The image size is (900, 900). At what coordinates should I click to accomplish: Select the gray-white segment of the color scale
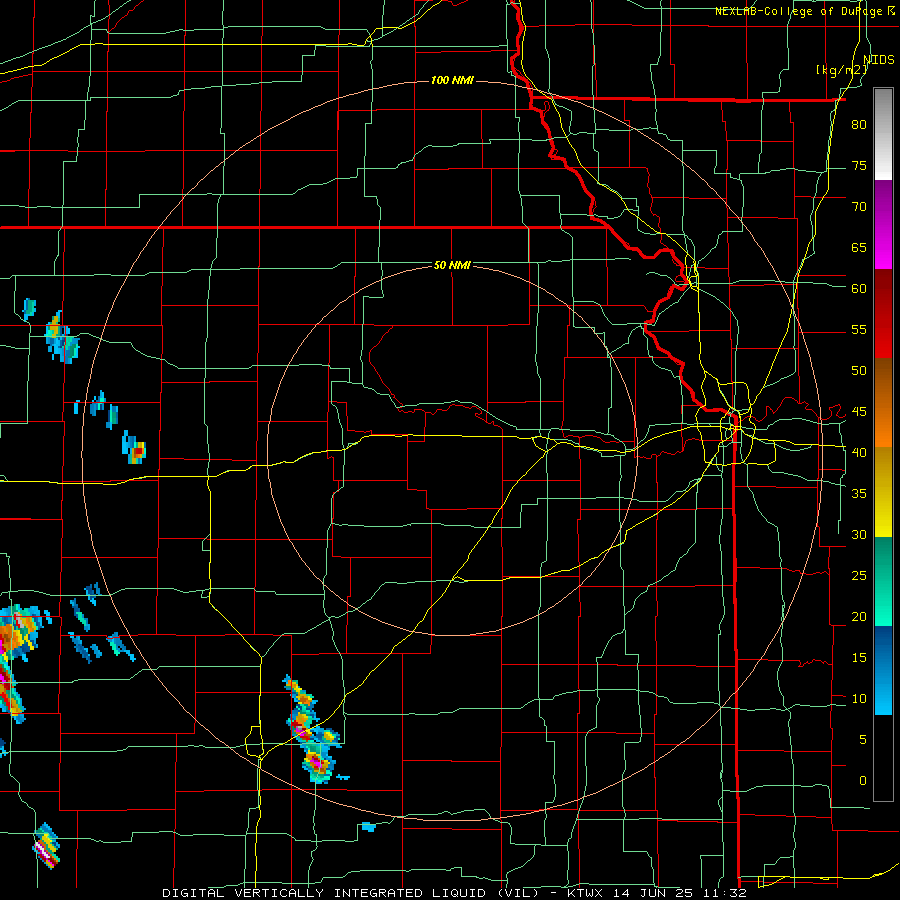(883, 134)
